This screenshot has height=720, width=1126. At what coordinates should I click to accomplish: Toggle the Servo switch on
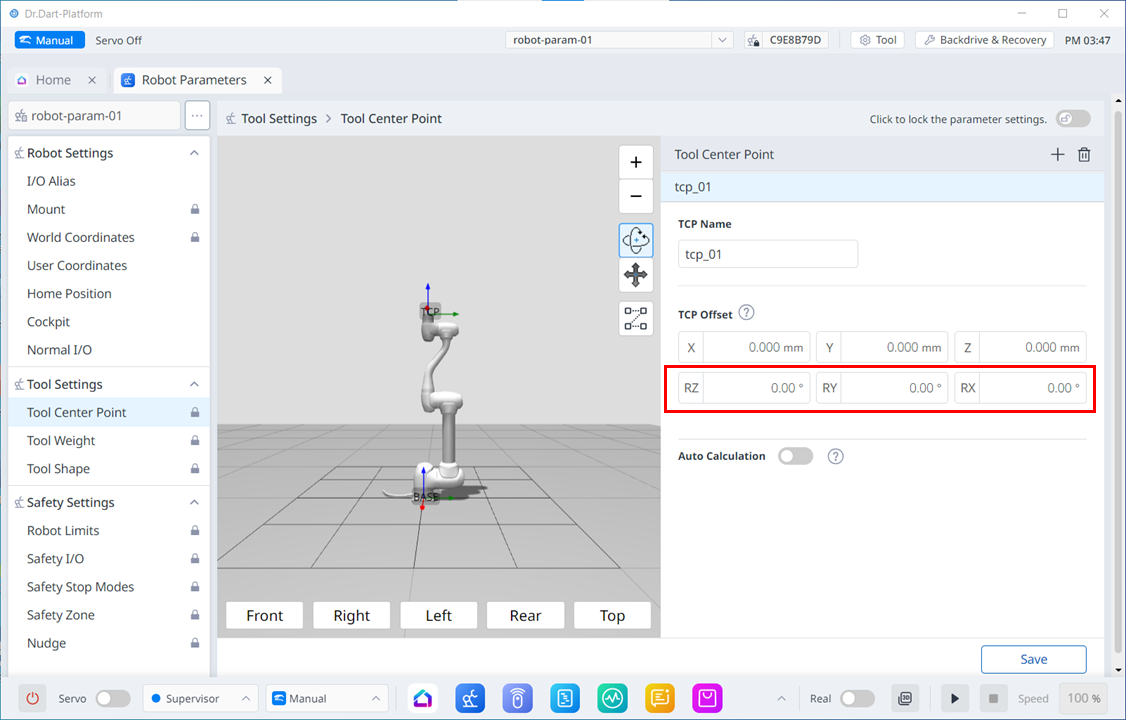[112, 698]
